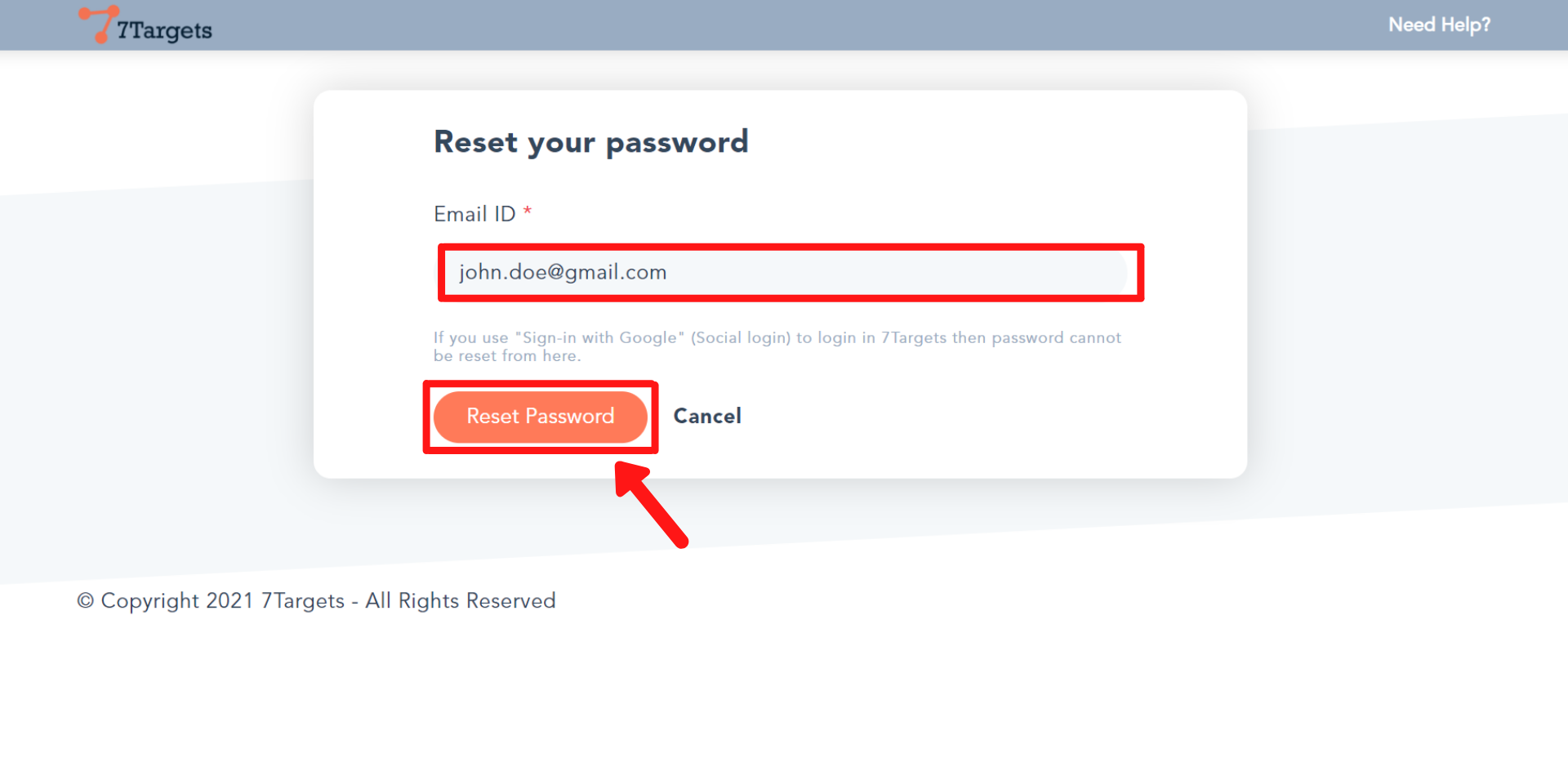
Task: Click the word "password" in the heading
Action: pyautogui.click(x=676, y=142)
